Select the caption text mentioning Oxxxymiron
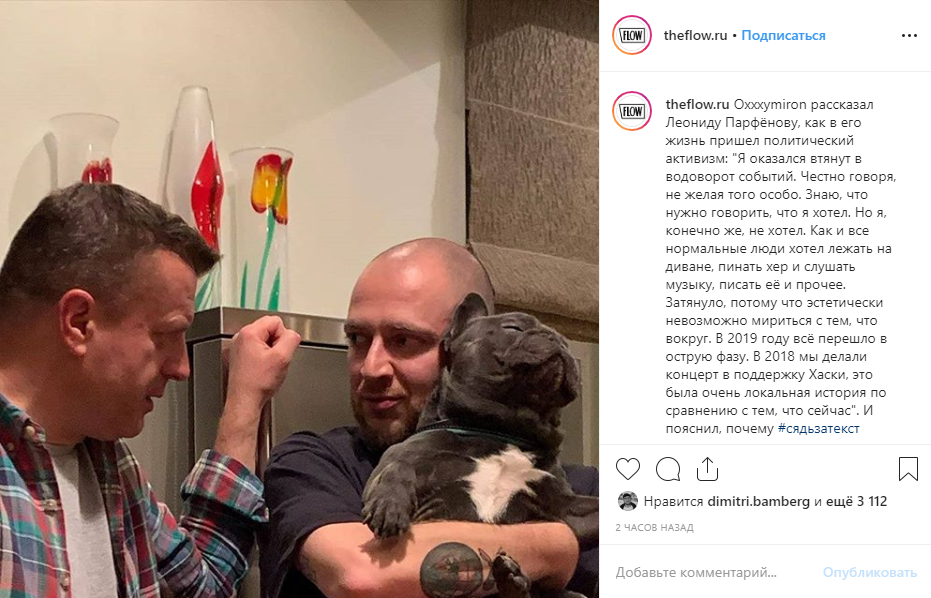The height and width of the screenshot is (598, 931). click(x=781, y=267)
